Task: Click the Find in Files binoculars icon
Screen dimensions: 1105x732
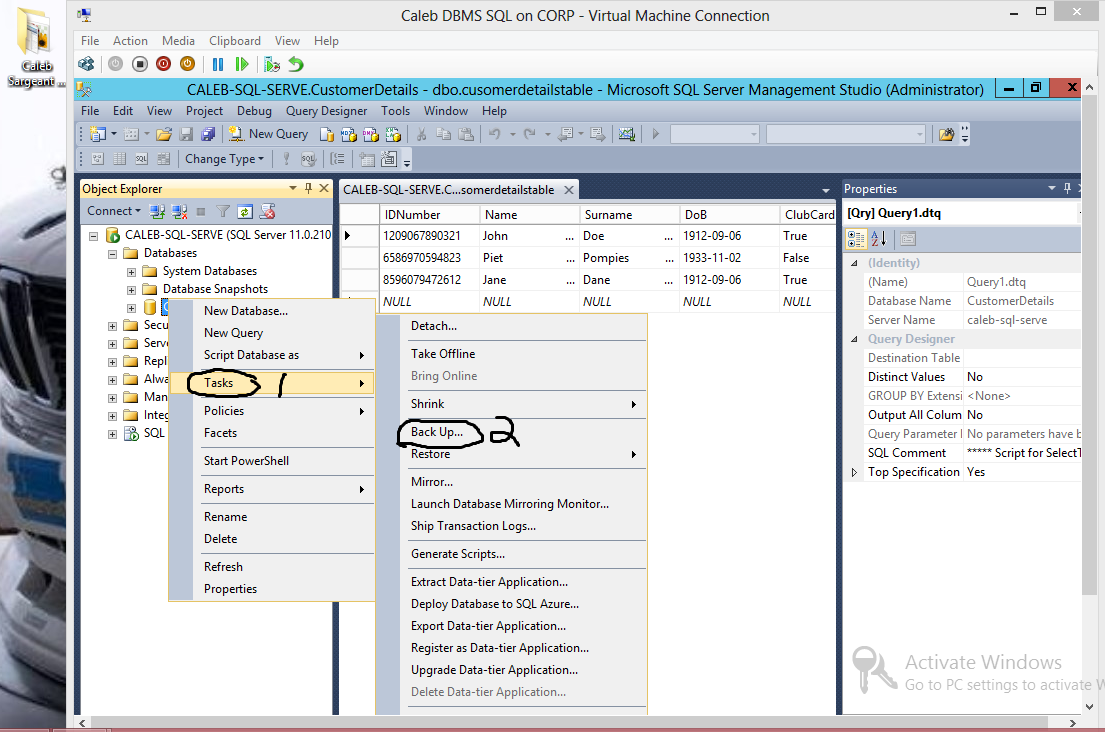Action: pyautogui.click(x=946, y=134)
